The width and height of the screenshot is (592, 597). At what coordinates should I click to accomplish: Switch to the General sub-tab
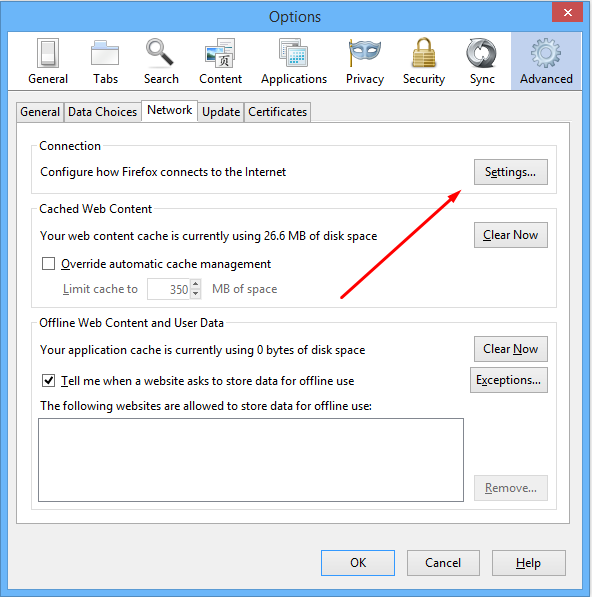pos(40,112)
